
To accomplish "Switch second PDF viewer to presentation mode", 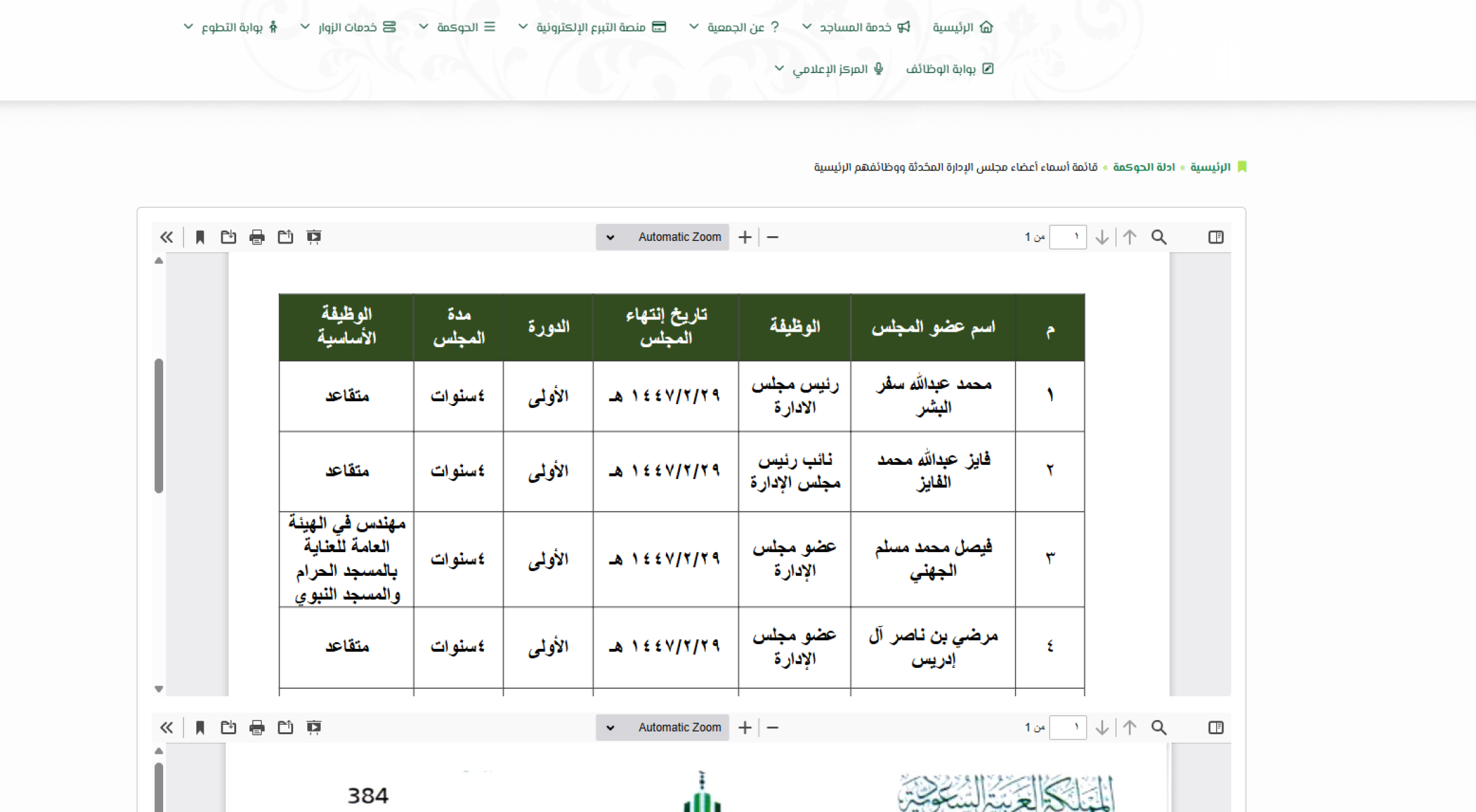I will [313, 727].
